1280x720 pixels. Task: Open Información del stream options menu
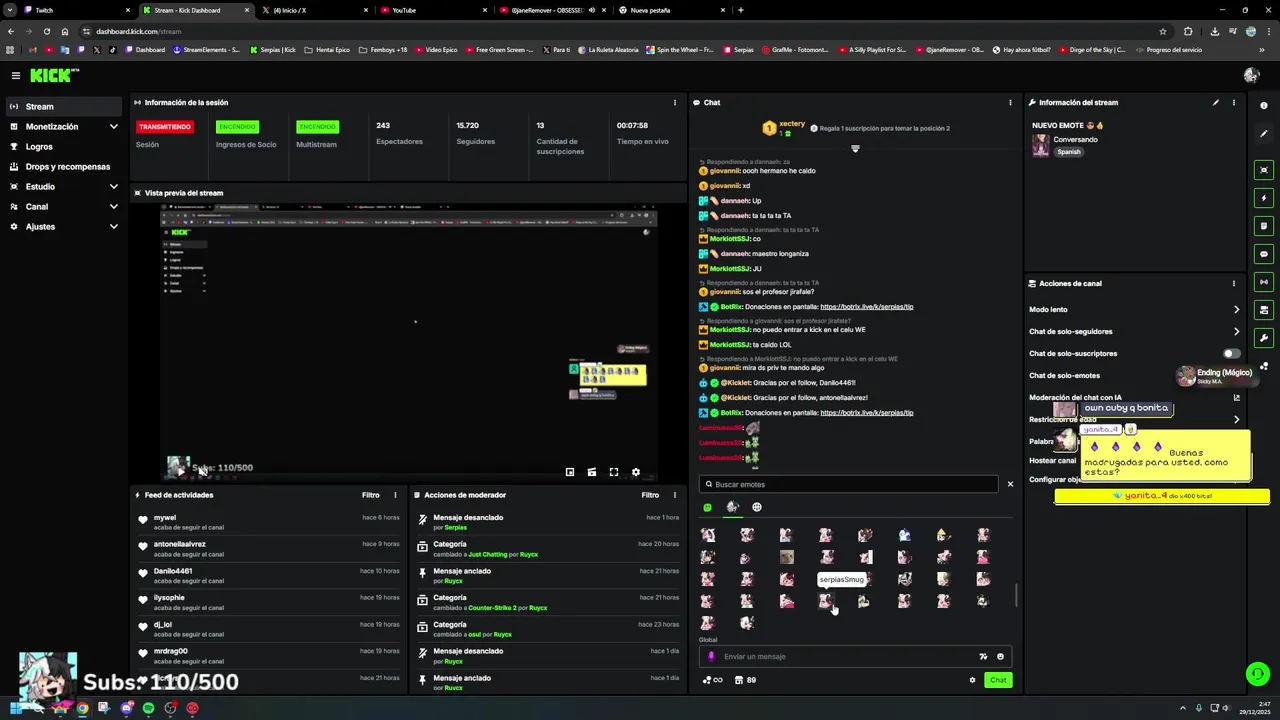pyautogui.click(x=1234, y=102)
